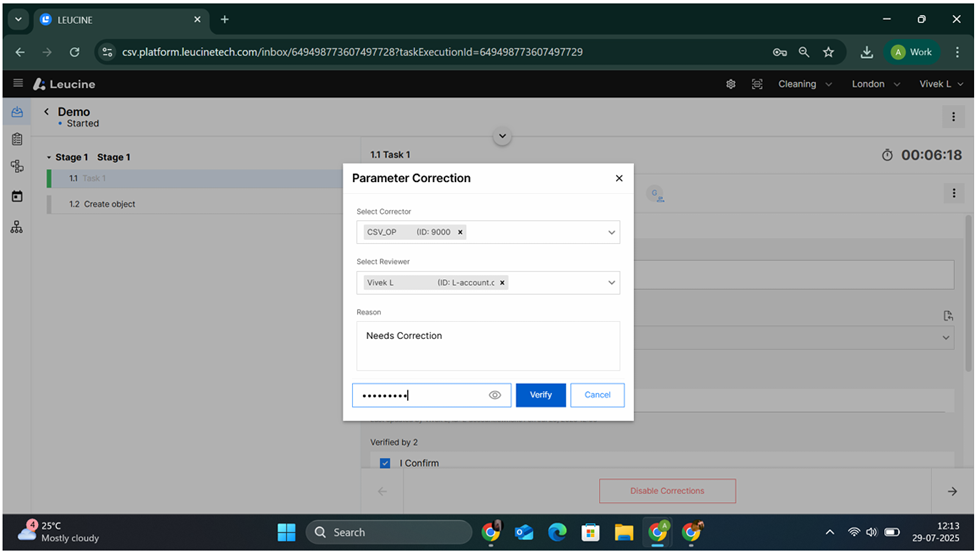The width and height of the screenshot is (975, 554).
Task: Toggle the I Confirm checkbox
Action: [385, 463]
